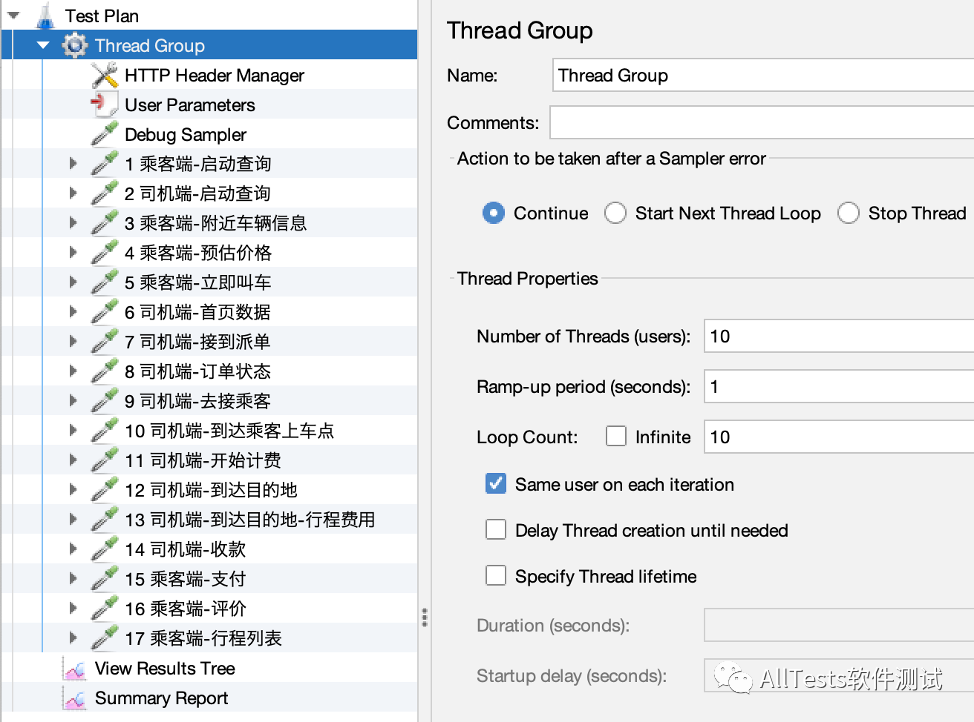The image size is (974, 722).
Task: Click sampler icon for 16 乘客端-评价
Action: point(104,609)
